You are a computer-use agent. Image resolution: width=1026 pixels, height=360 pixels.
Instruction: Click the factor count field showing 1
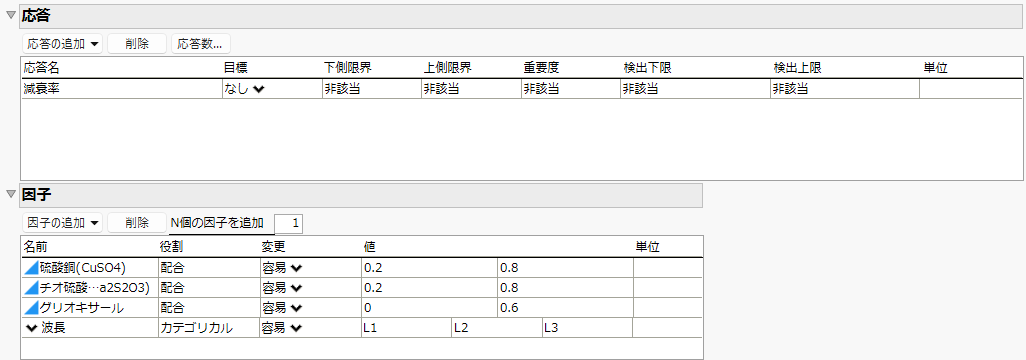[x=289, y=223]
